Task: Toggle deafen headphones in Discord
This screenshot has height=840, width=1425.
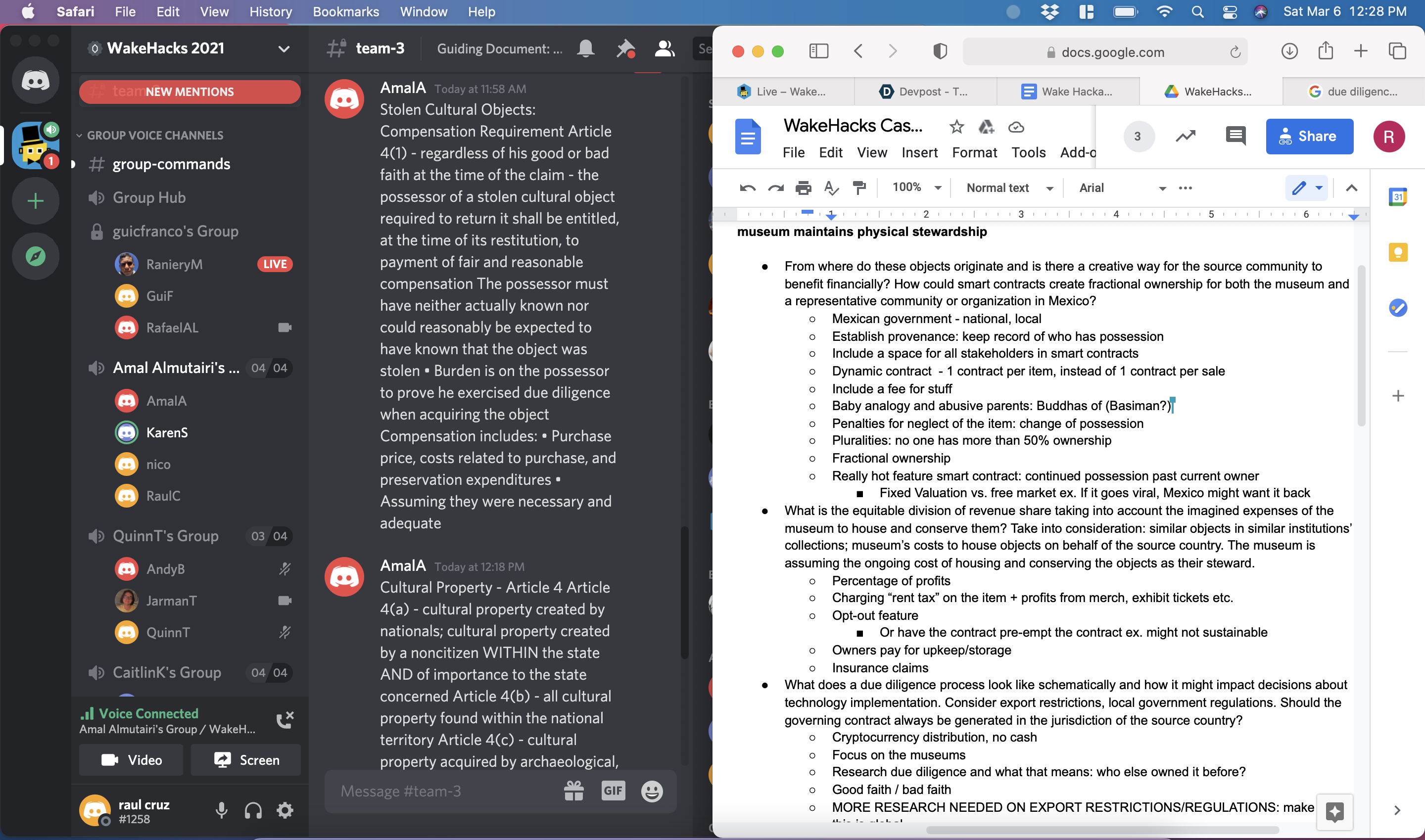Action: [253, 811]
